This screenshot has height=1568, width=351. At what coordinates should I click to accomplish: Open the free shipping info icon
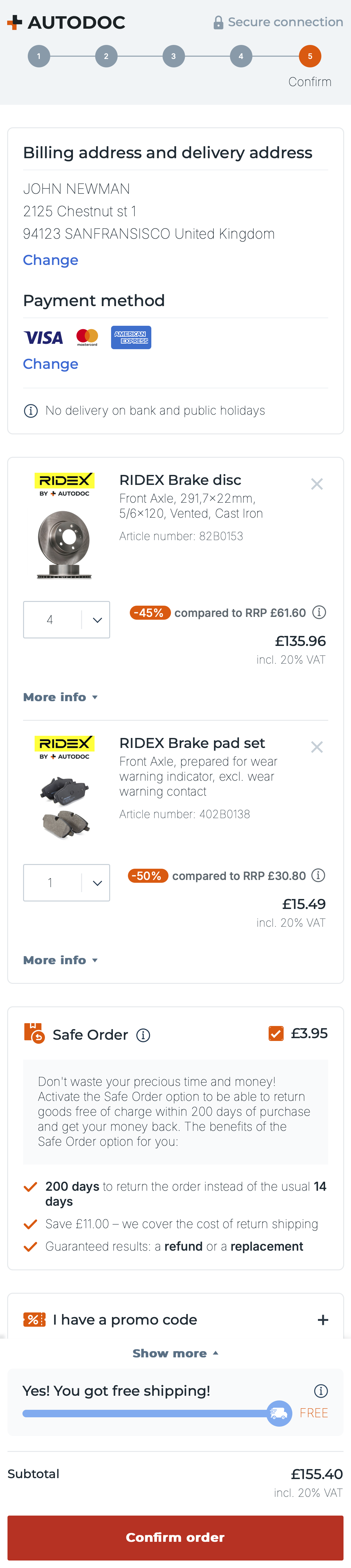321,1391
